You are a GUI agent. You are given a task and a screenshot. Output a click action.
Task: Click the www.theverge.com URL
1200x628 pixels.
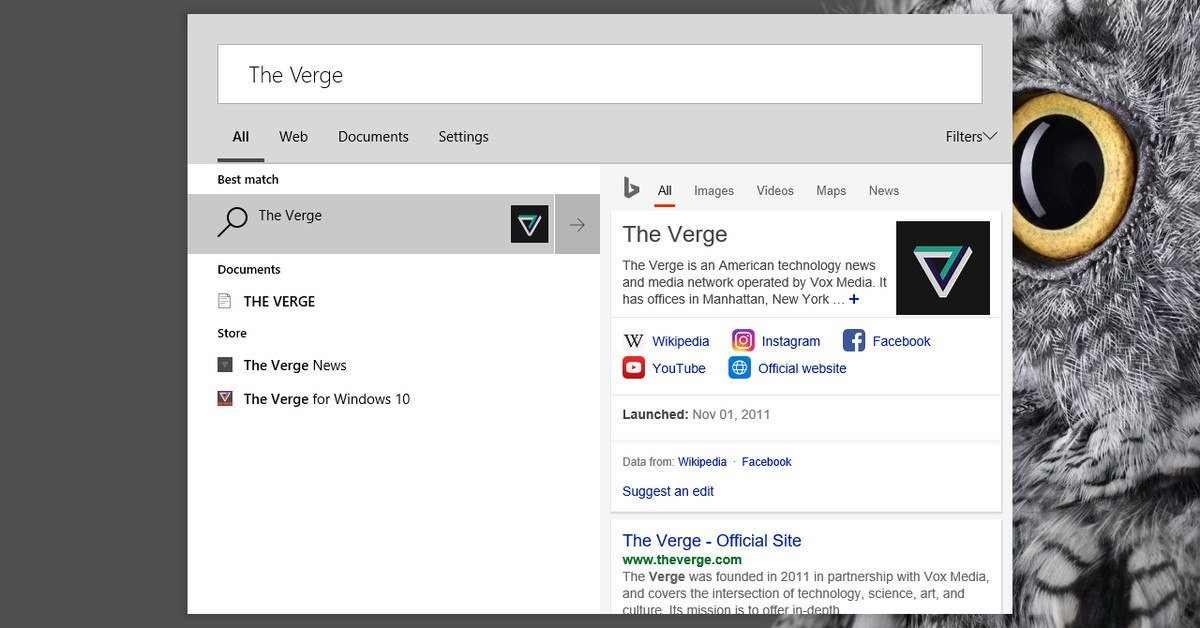coord(682,559)
